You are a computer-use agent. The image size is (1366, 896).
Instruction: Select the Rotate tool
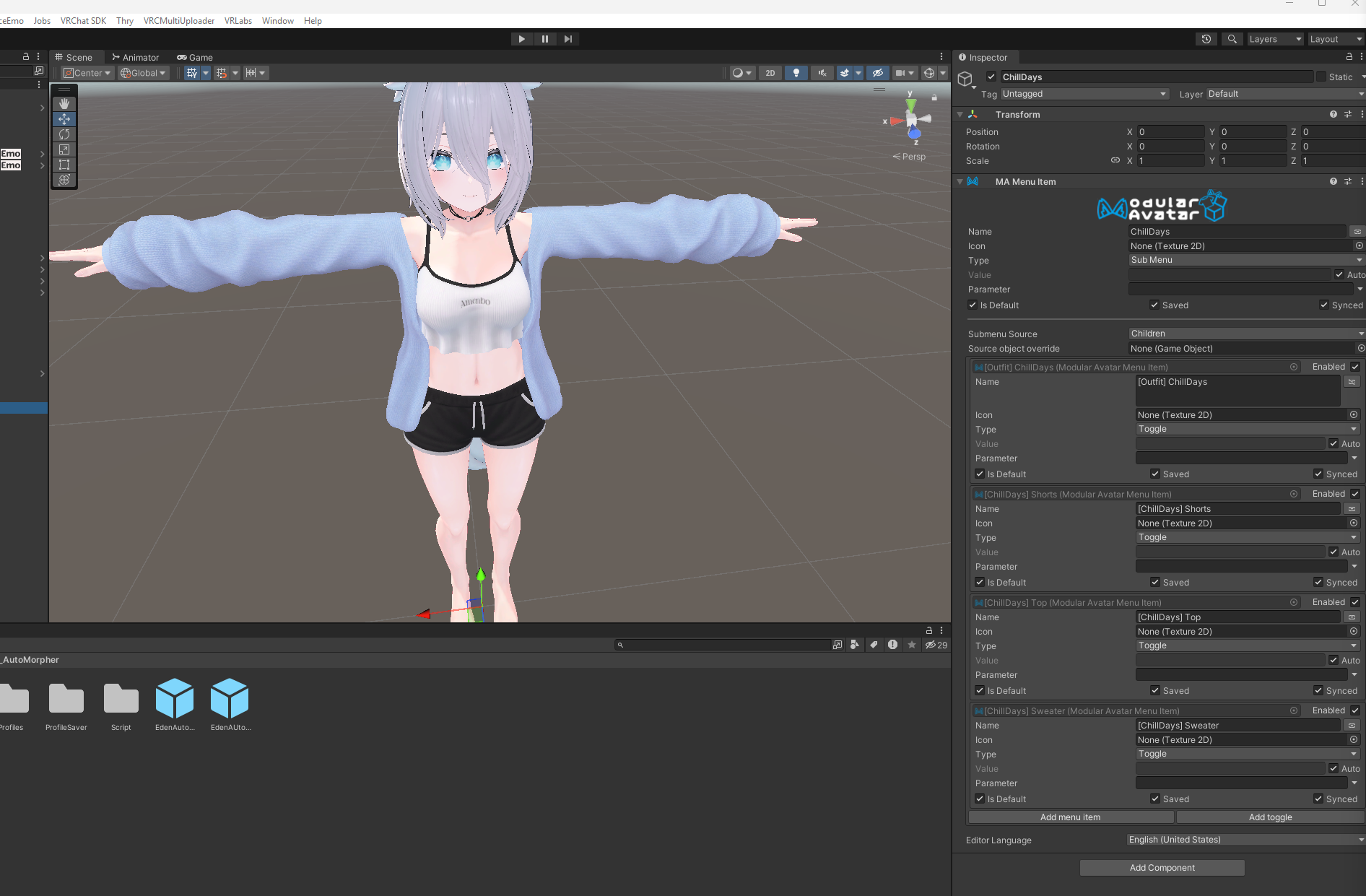coord(64,134)
